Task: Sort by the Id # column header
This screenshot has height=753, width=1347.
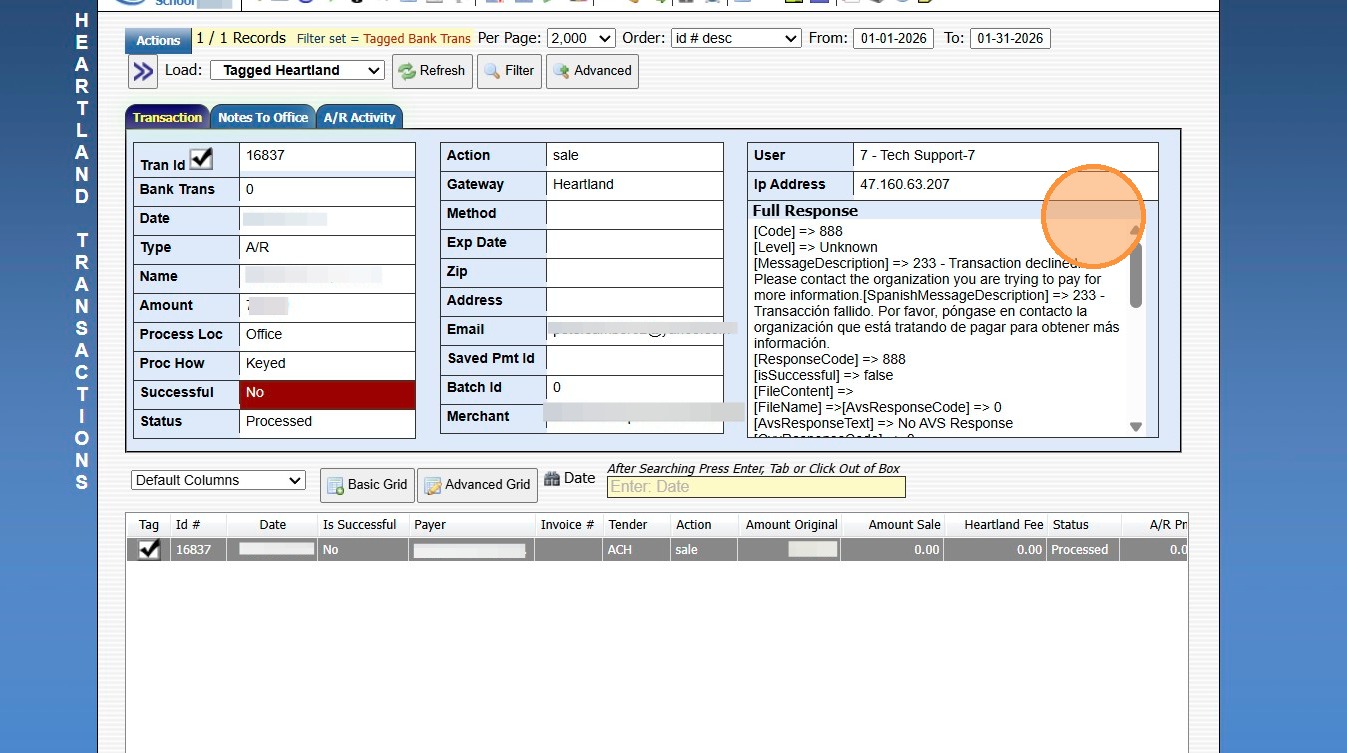Action: pyautogui.click(x=198, y=525)
